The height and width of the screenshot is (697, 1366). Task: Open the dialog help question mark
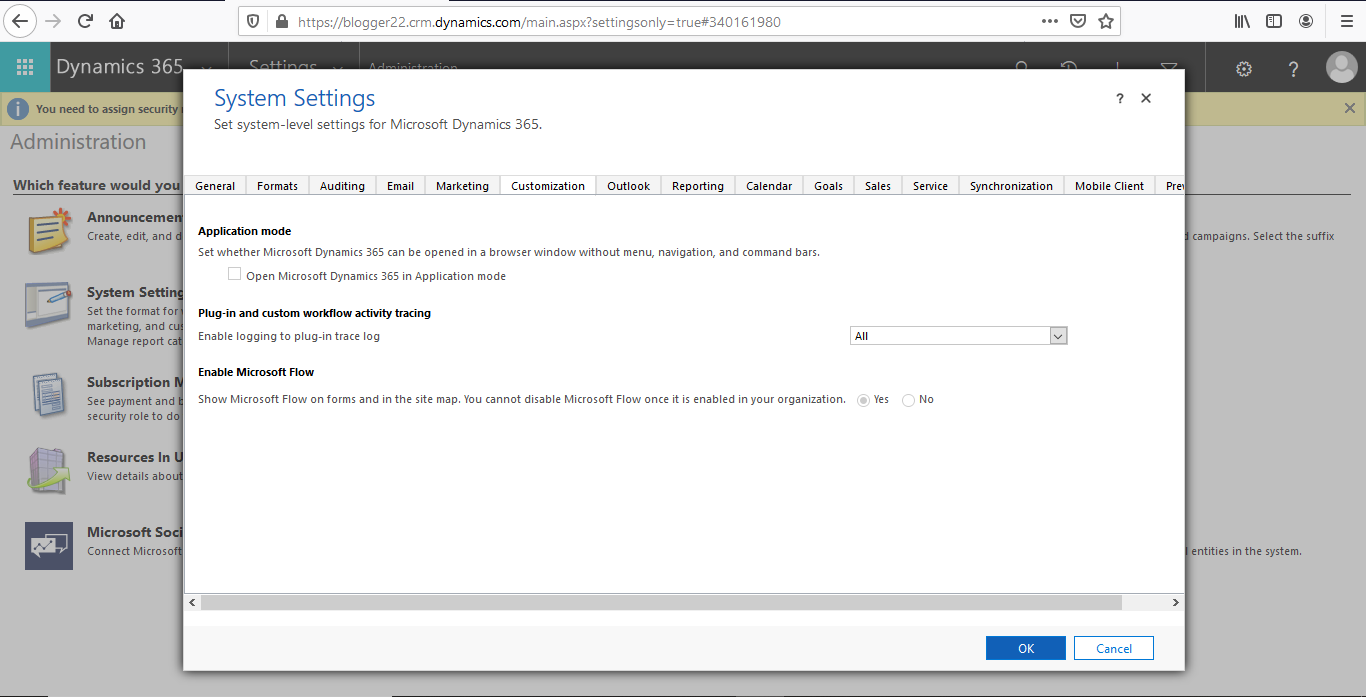click(x=1119, y=98)
